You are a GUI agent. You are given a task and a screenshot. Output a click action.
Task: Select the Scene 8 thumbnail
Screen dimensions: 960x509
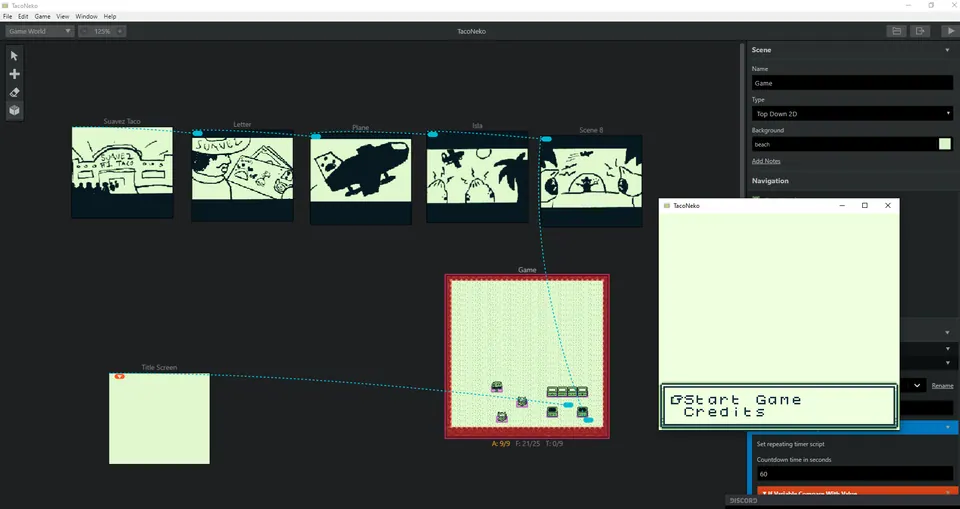(591, 181)
